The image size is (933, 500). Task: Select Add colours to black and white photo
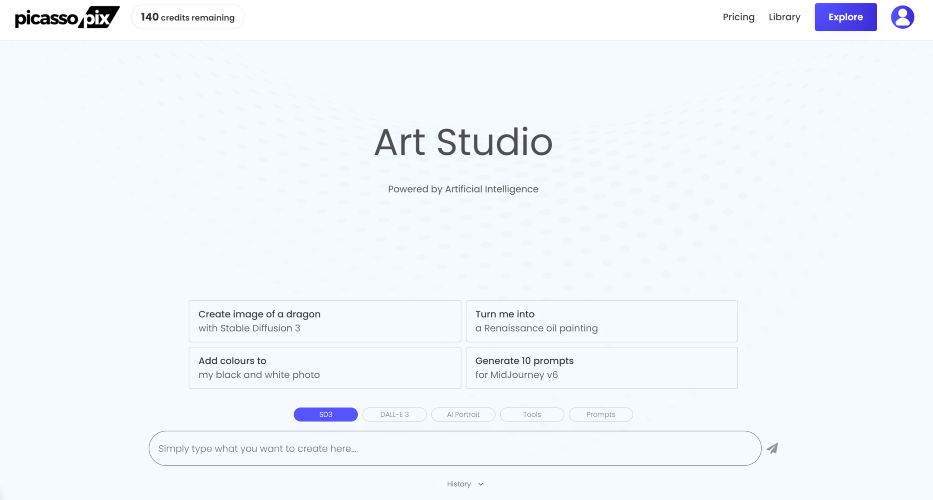325,368
